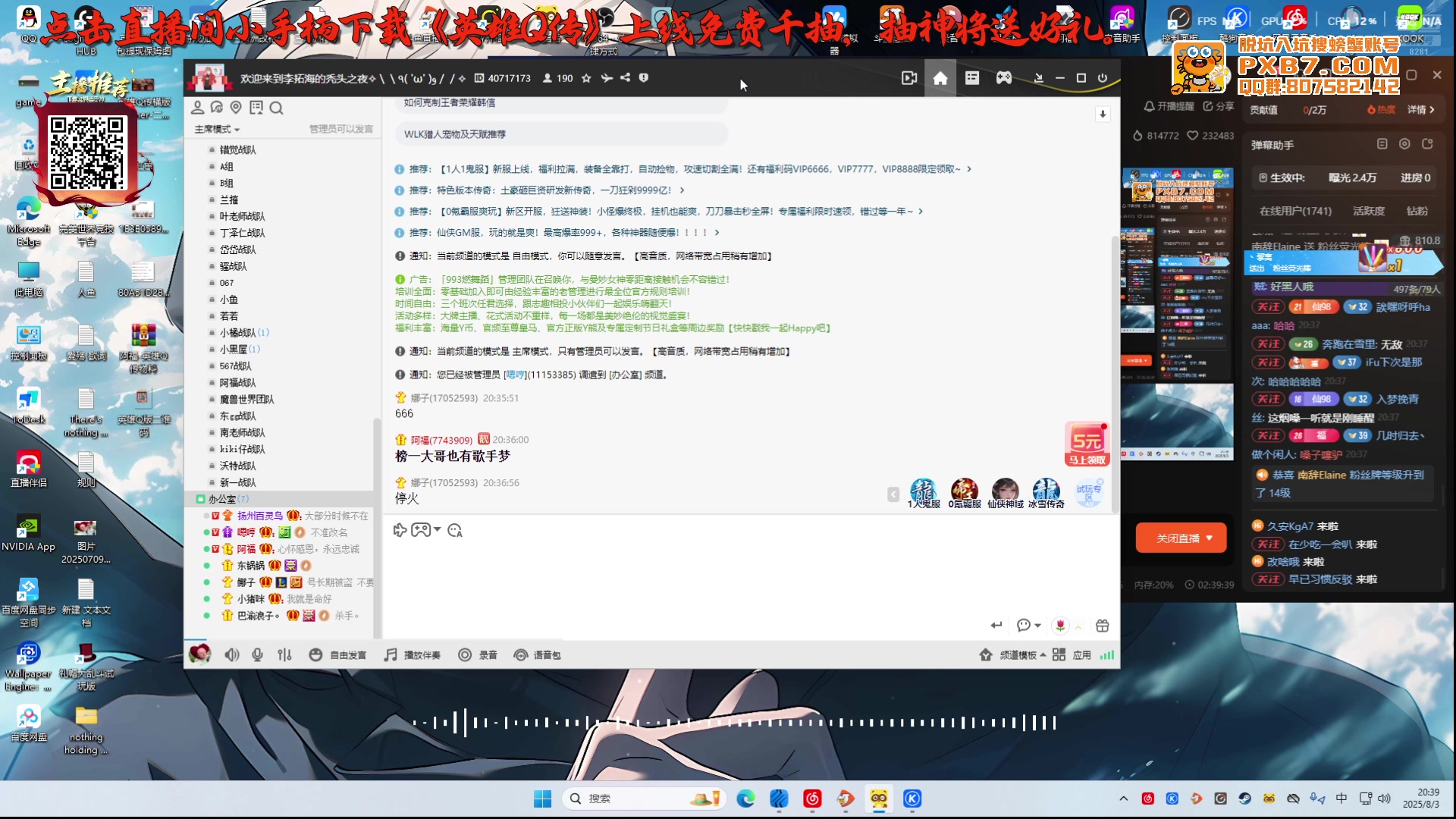Open 详情 details chevron
This screenshot has width=1456, height=819.
click(x=1421, y=110)
